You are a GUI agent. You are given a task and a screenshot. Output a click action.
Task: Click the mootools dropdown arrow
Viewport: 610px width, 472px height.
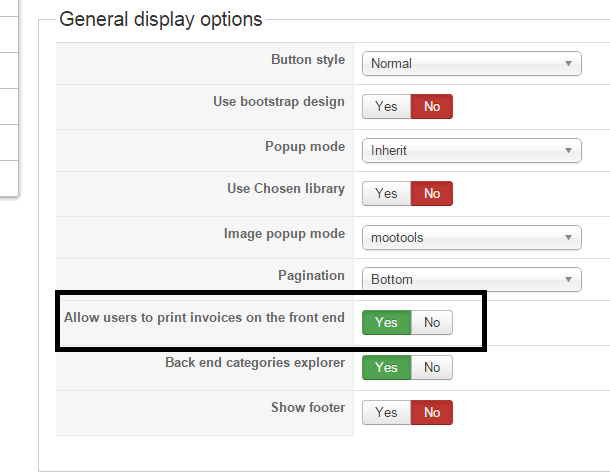[568, 237]
